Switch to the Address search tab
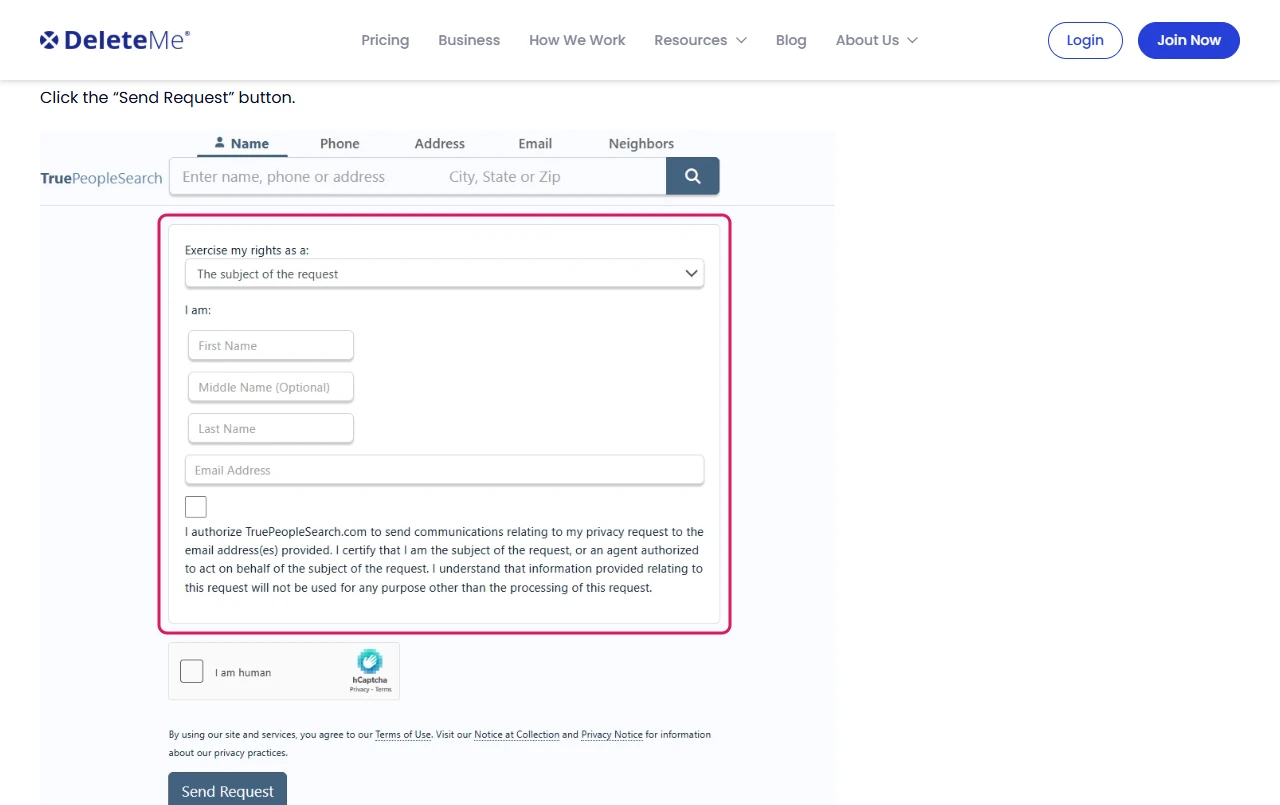Viewport: 1280px width, 805px height. 440,143
